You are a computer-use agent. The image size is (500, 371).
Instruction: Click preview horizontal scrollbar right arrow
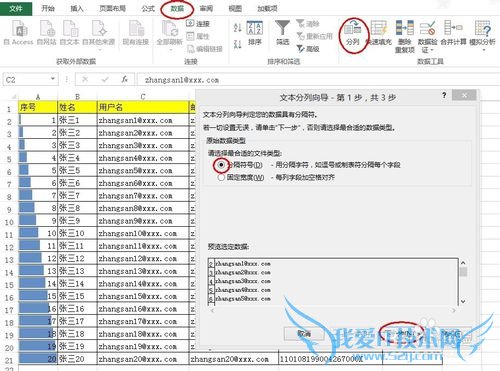[x=454, y=310]
